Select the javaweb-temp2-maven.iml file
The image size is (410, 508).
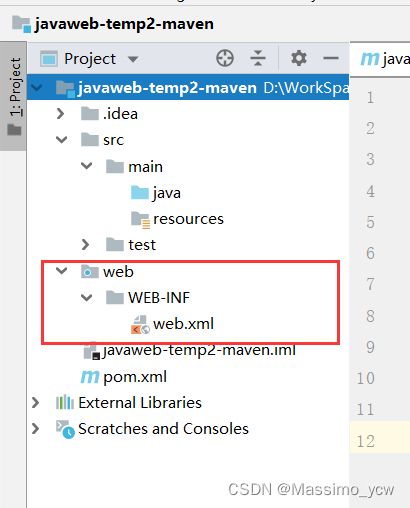199,350
